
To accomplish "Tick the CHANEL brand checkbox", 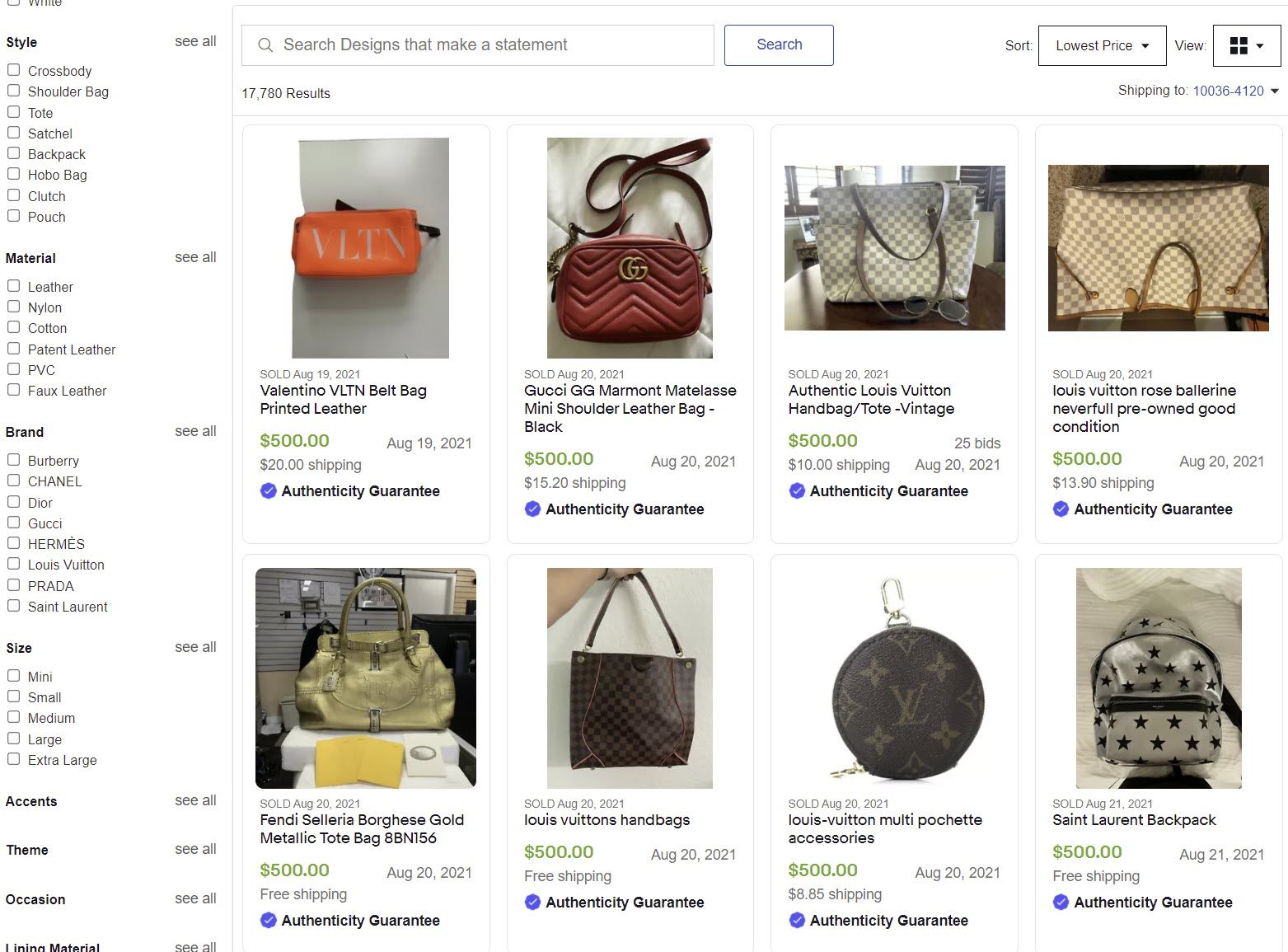I will coord(13,481).
